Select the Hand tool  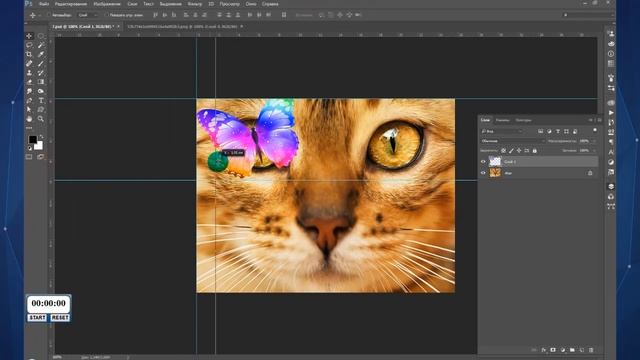pos(29,119)
